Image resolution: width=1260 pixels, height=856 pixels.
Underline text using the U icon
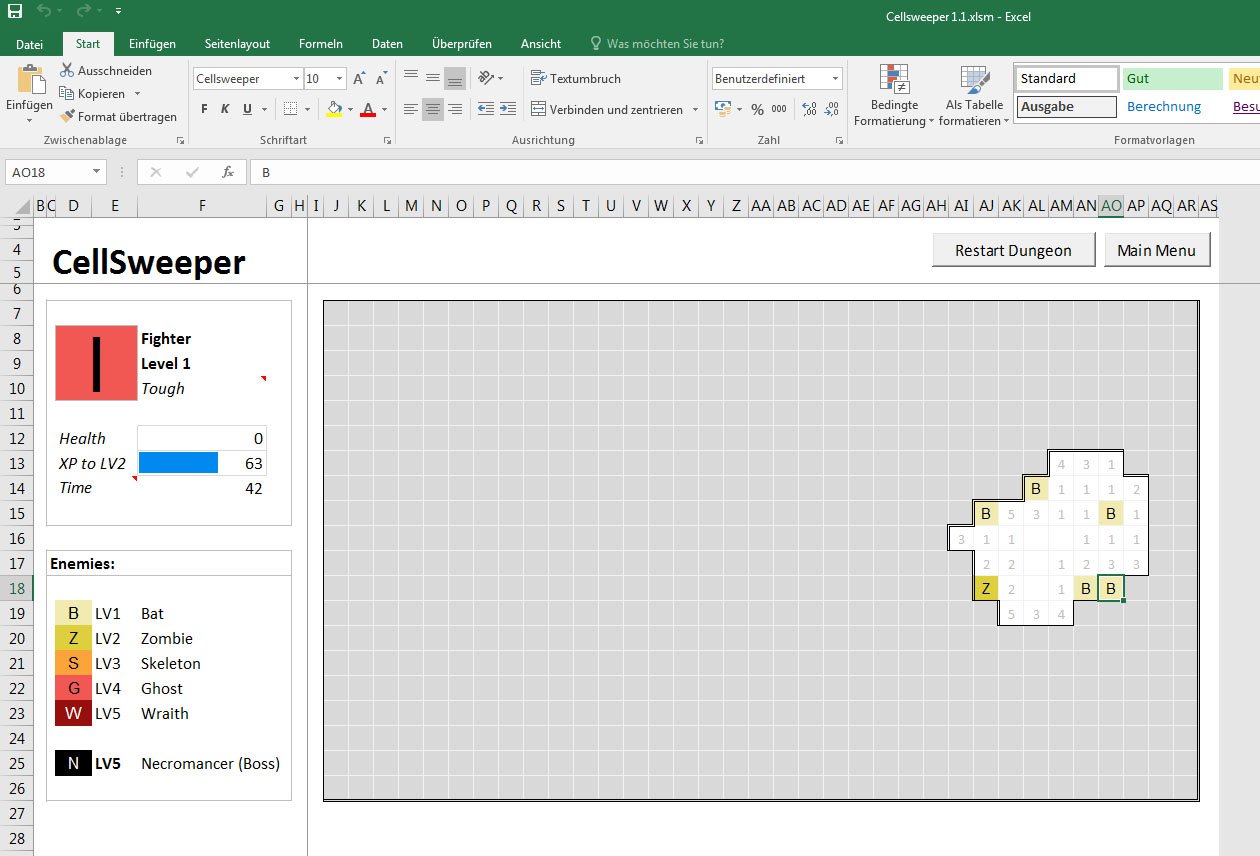point(246,109)
